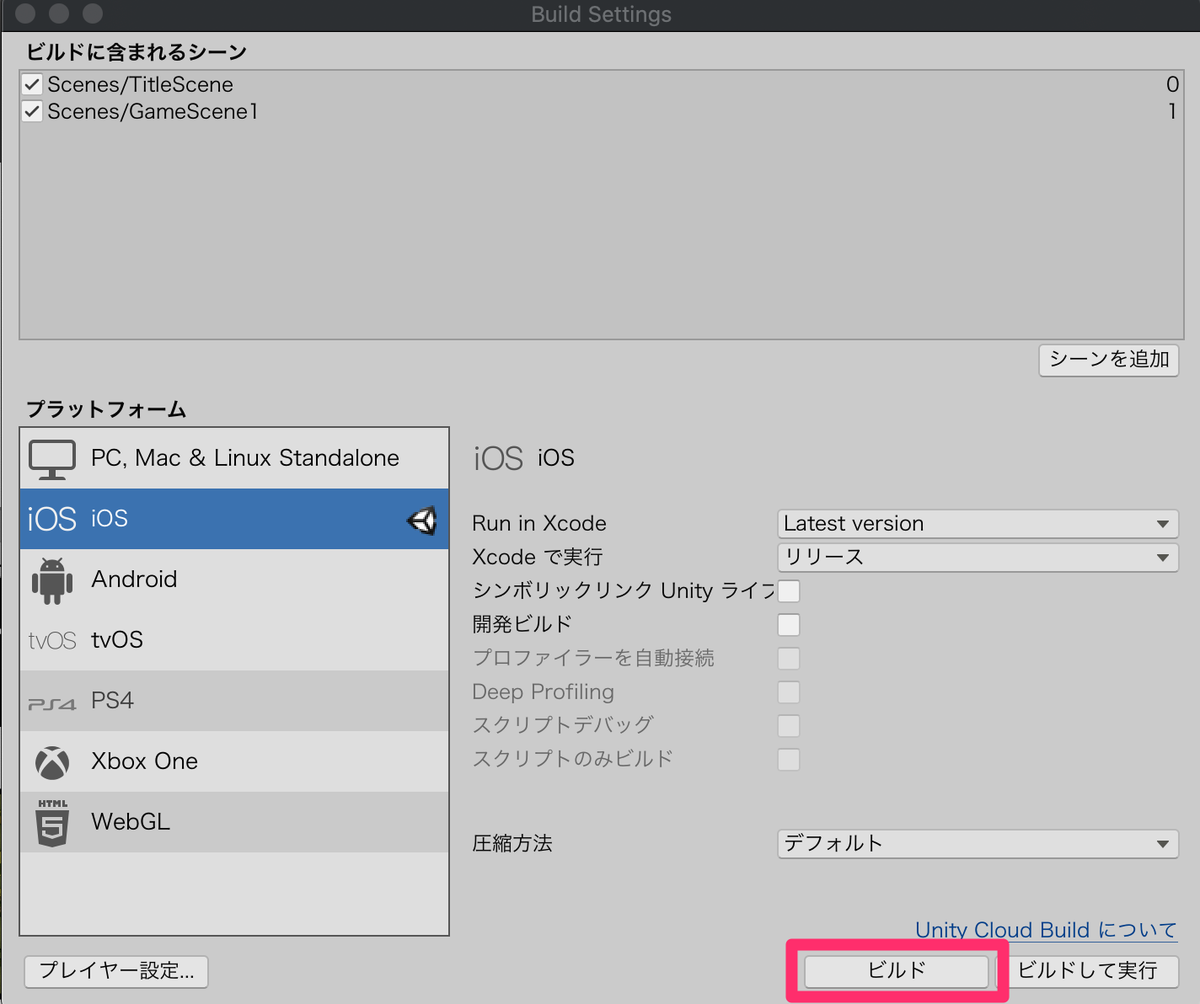Click the large iOS header logo
1200x1004 pixels.
pos(498,458)
